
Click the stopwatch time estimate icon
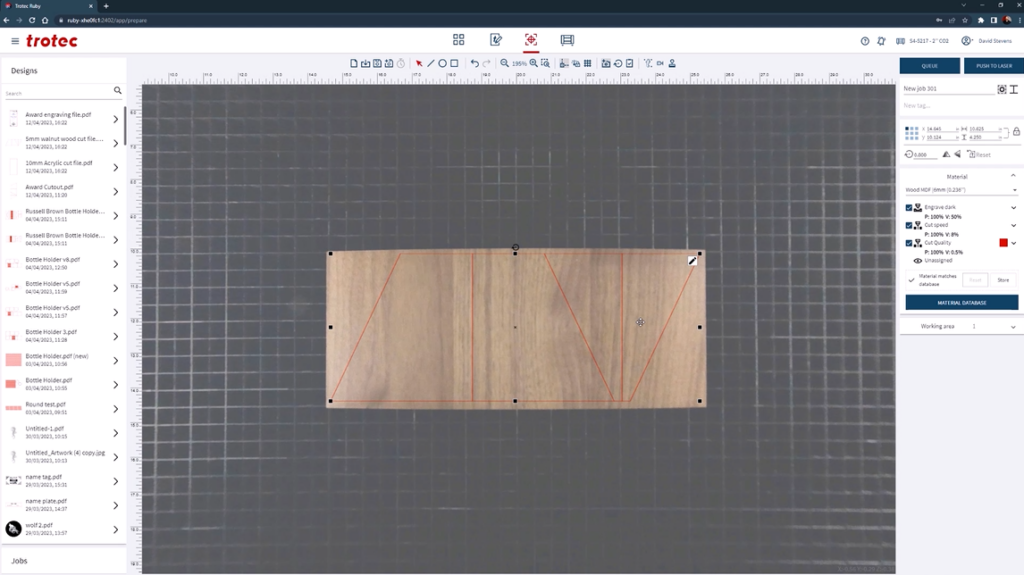401,63
